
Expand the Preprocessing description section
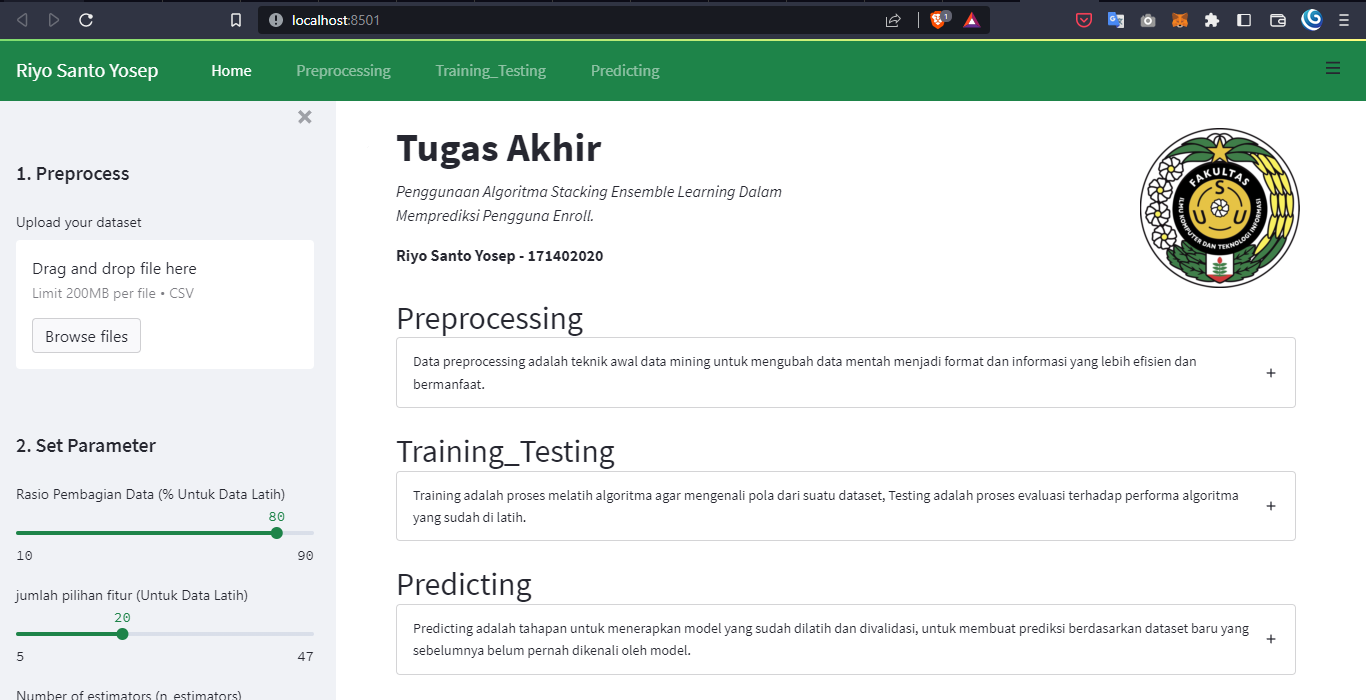(x=1270, y=372)
